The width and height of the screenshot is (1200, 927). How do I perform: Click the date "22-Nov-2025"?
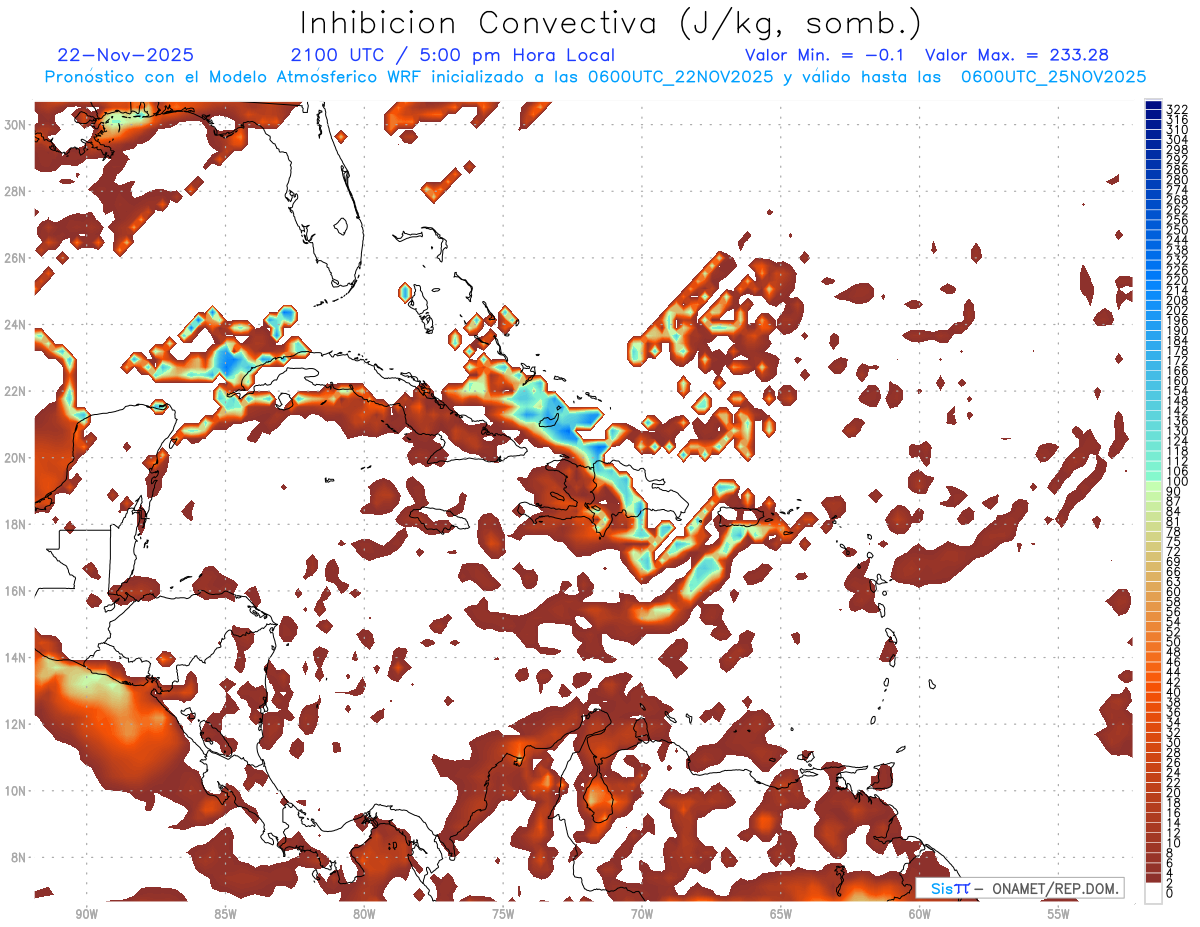point(126,55)
